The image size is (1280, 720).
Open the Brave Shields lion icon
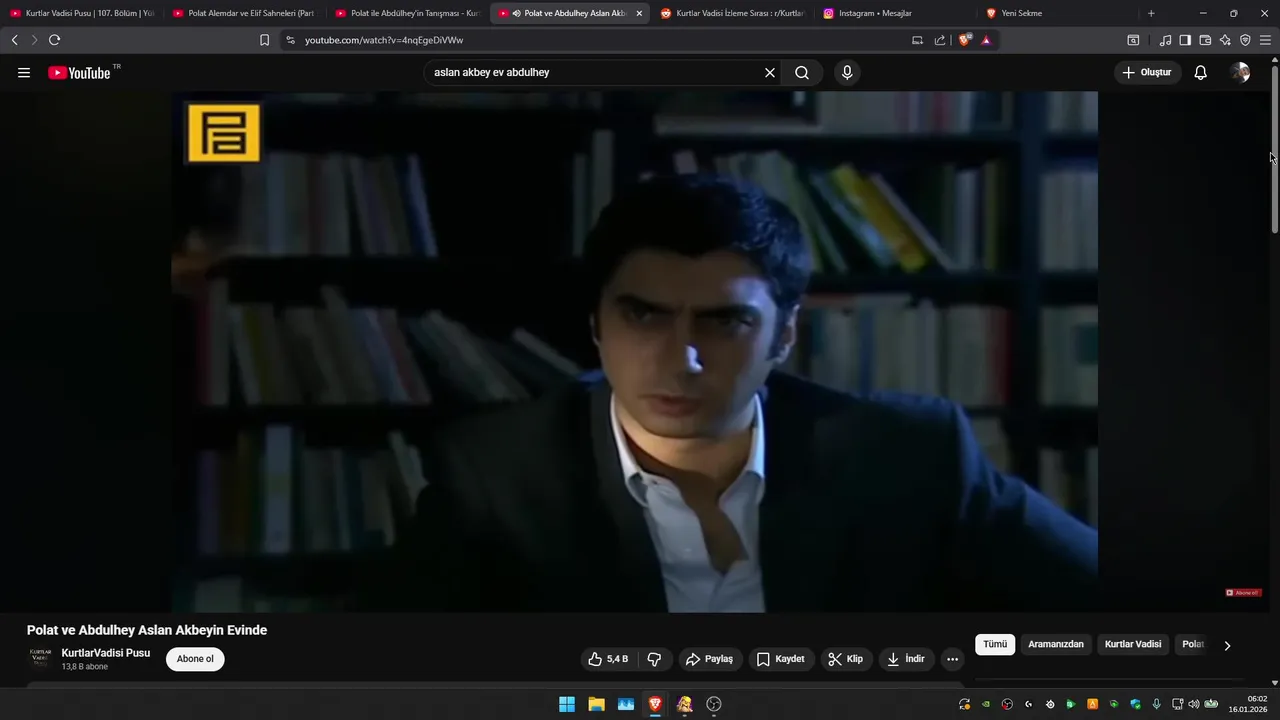click(965, 40)
